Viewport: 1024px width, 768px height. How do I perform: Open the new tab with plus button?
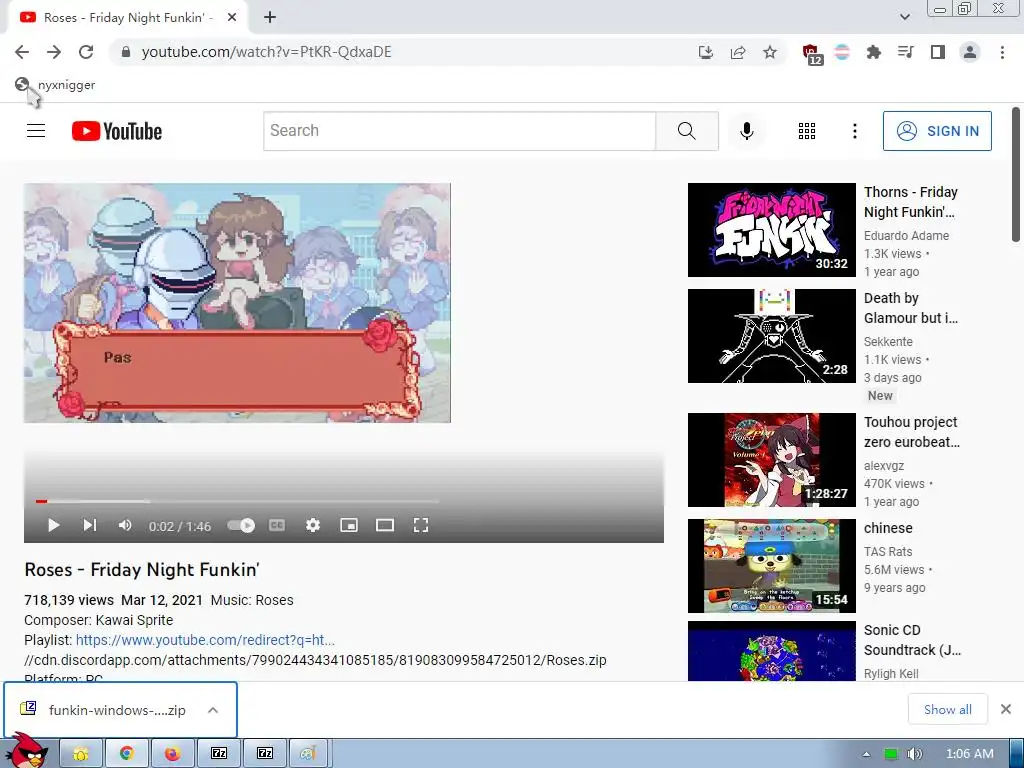(270, 18)
